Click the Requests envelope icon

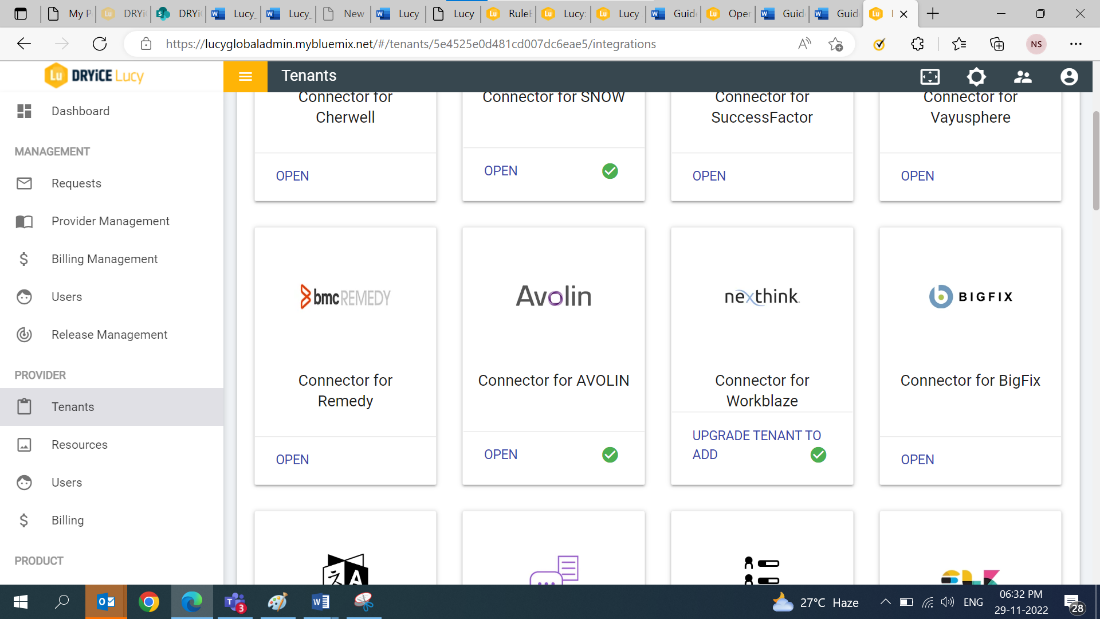[x=25, y=183]
